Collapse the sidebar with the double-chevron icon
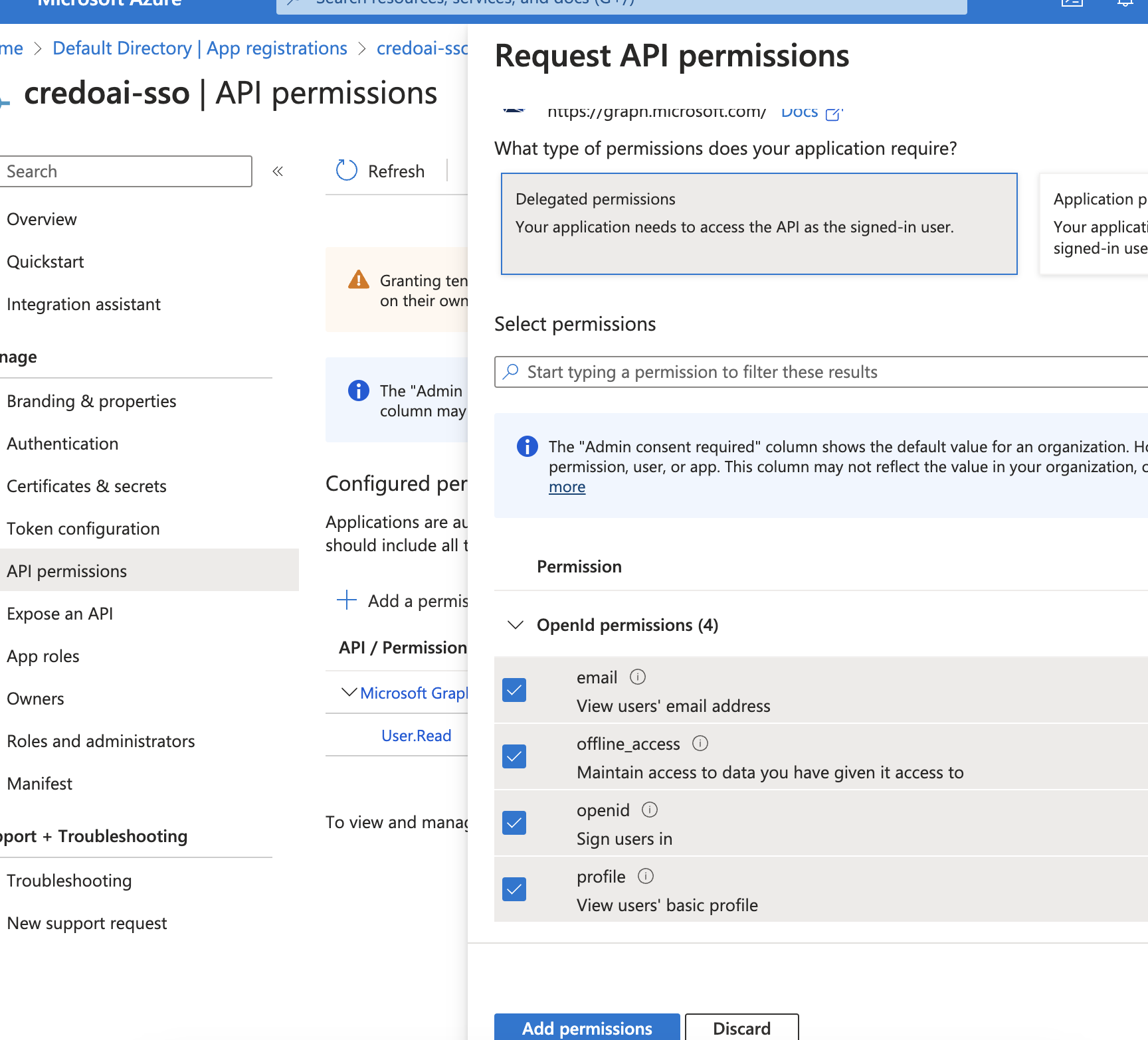 (x=278, y=171)
